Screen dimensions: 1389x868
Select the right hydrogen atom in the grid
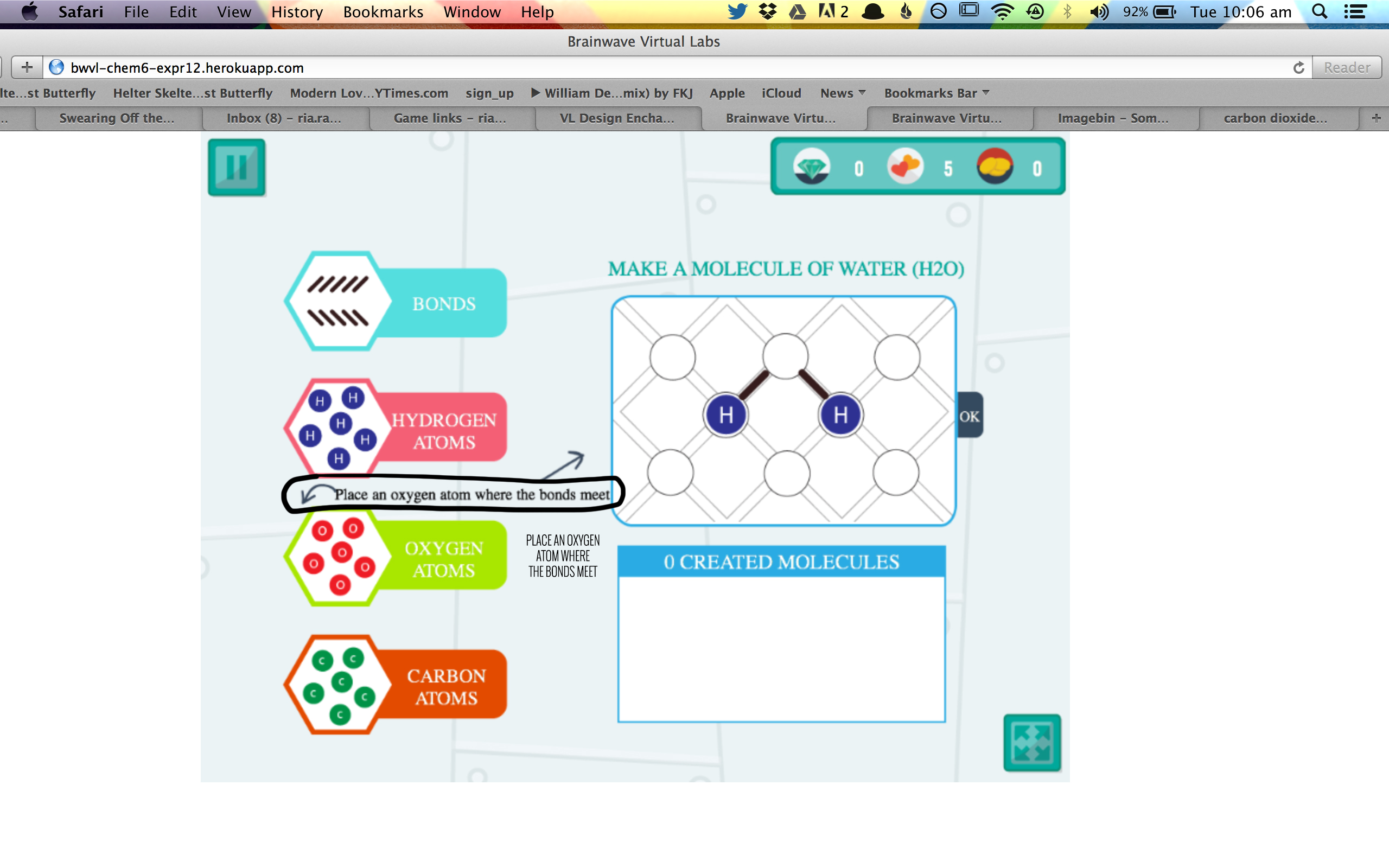(x=841, y=414)
